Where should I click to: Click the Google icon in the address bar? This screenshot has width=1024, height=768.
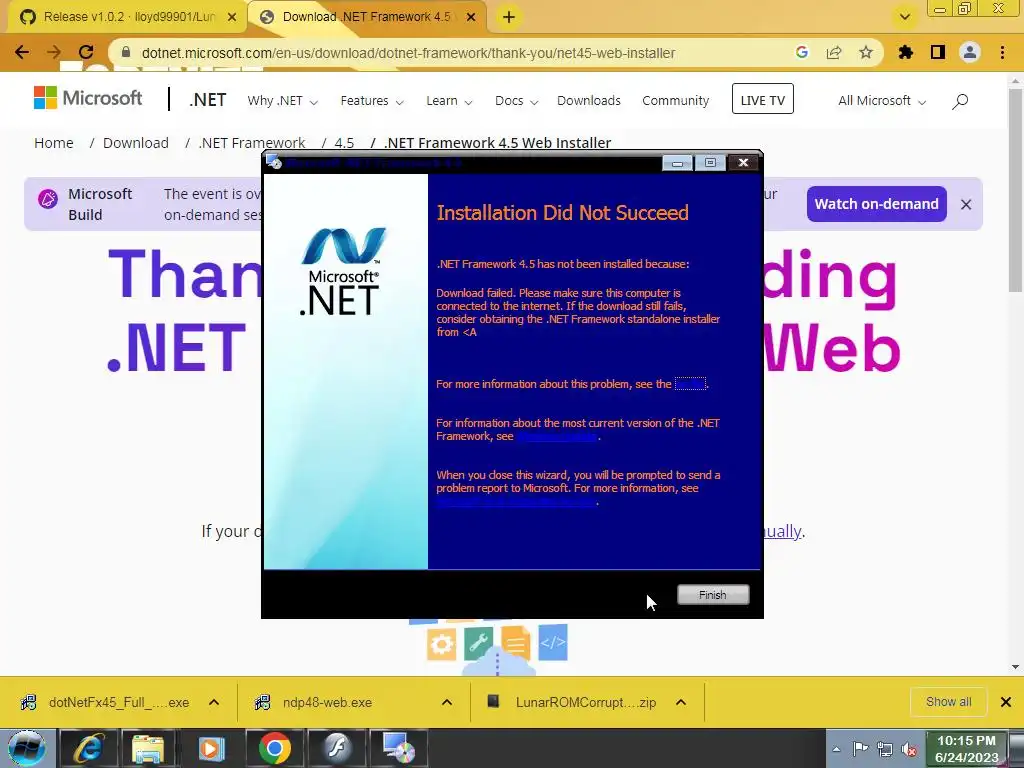[x=802, y=52]
